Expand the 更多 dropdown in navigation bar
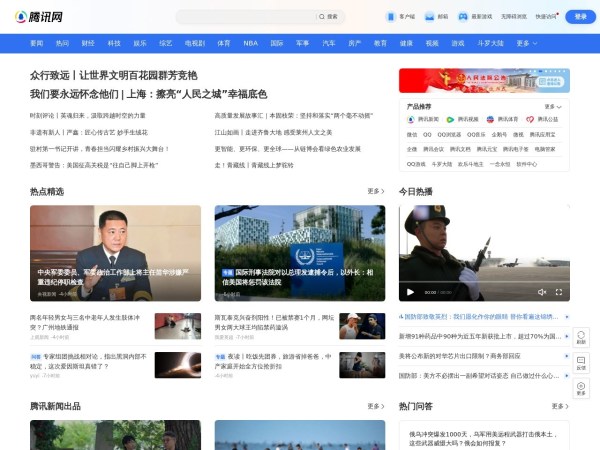Screen dimensions: 600x450 [525, 43]
